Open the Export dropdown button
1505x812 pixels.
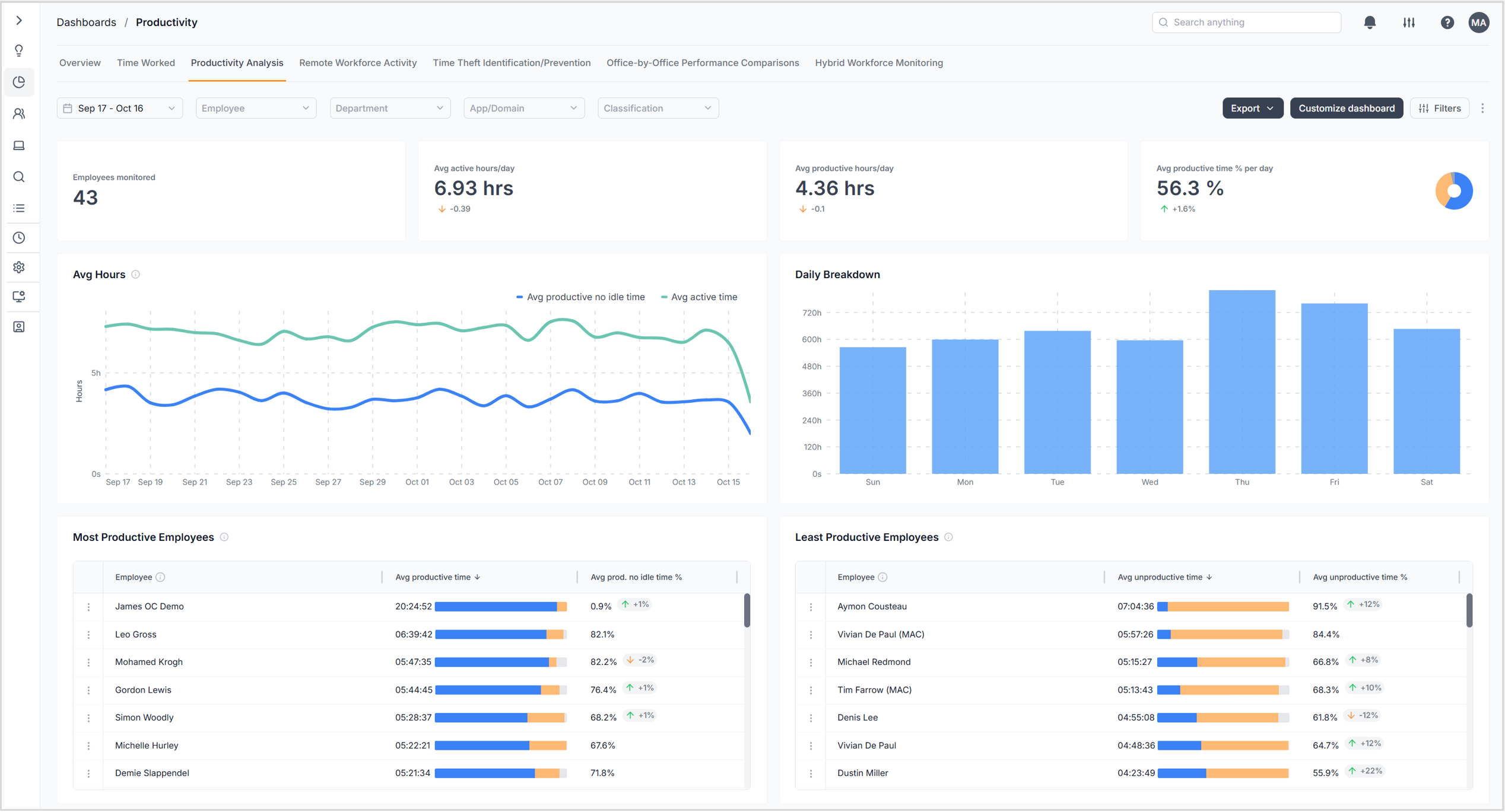point(1252,109)
